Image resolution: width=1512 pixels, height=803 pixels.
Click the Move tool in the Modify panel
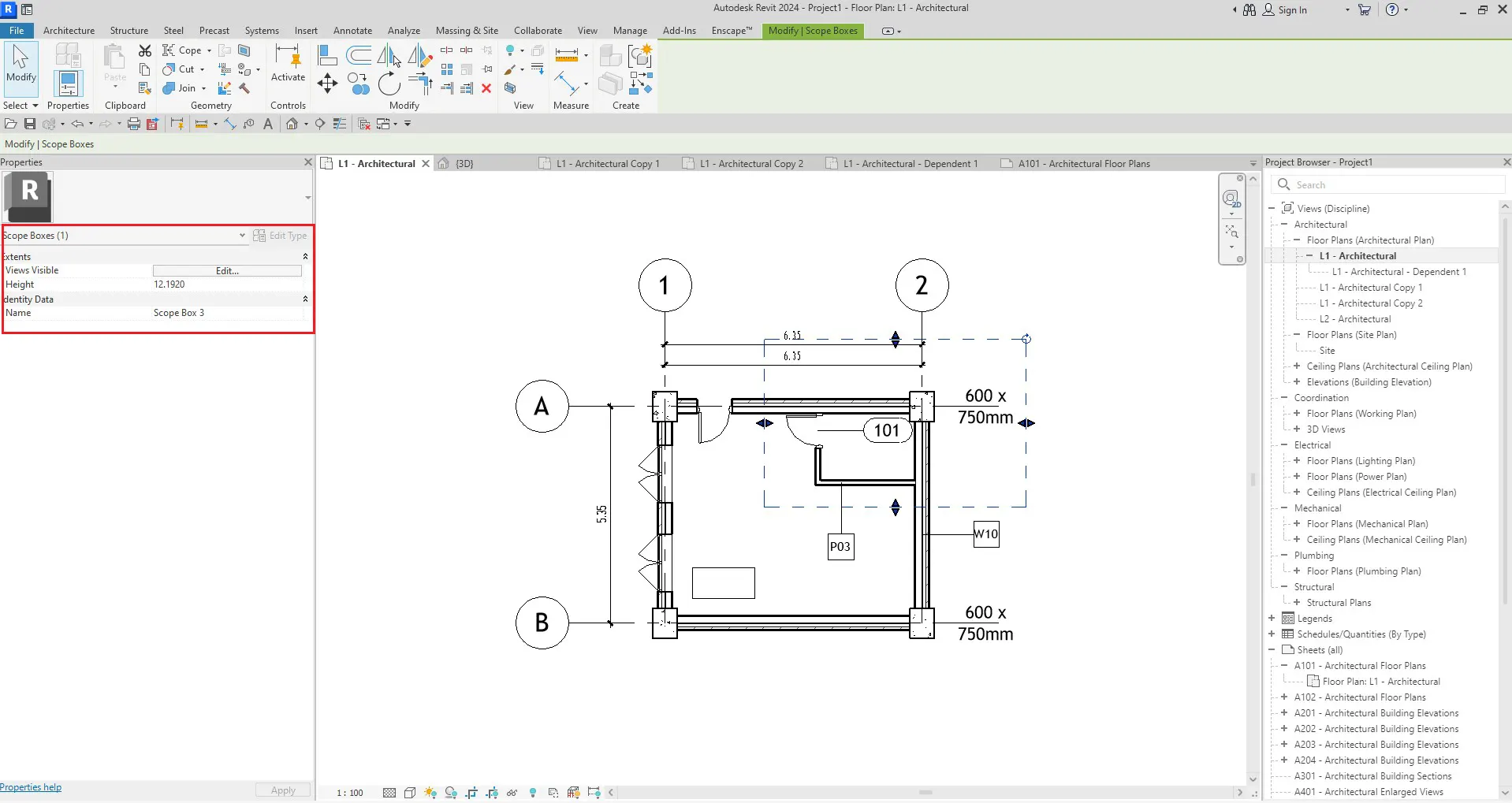click(x=327, y=84)
